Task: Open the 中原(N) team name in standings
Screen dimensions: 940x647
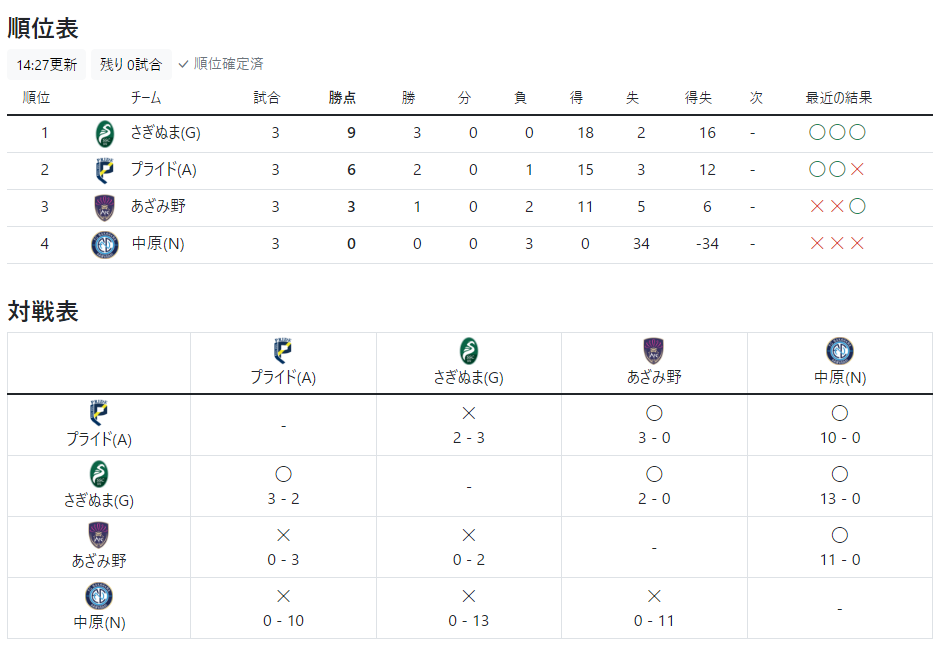Action: pos(158,244)
